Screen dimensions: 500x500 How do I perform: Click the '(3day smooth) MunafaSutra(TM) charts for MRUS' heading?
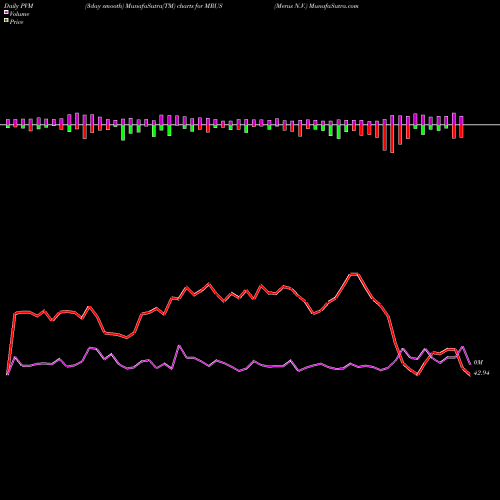click(x=154, y=6)
